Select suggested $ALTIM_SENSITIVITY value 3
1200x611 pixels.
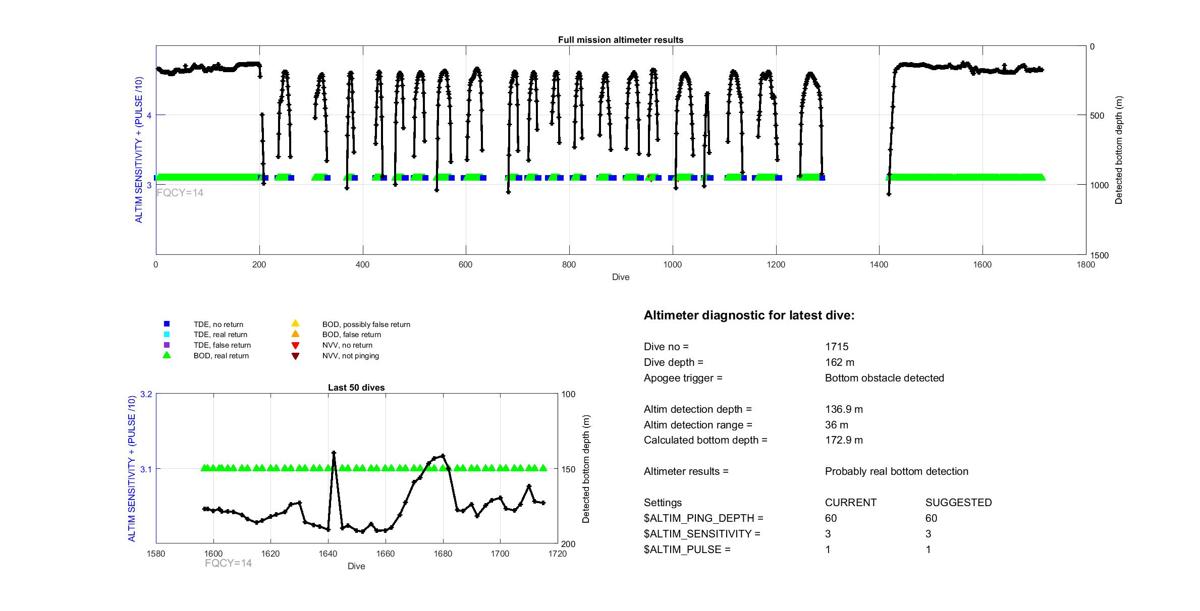pyautogui.click(x=929, y=534)
